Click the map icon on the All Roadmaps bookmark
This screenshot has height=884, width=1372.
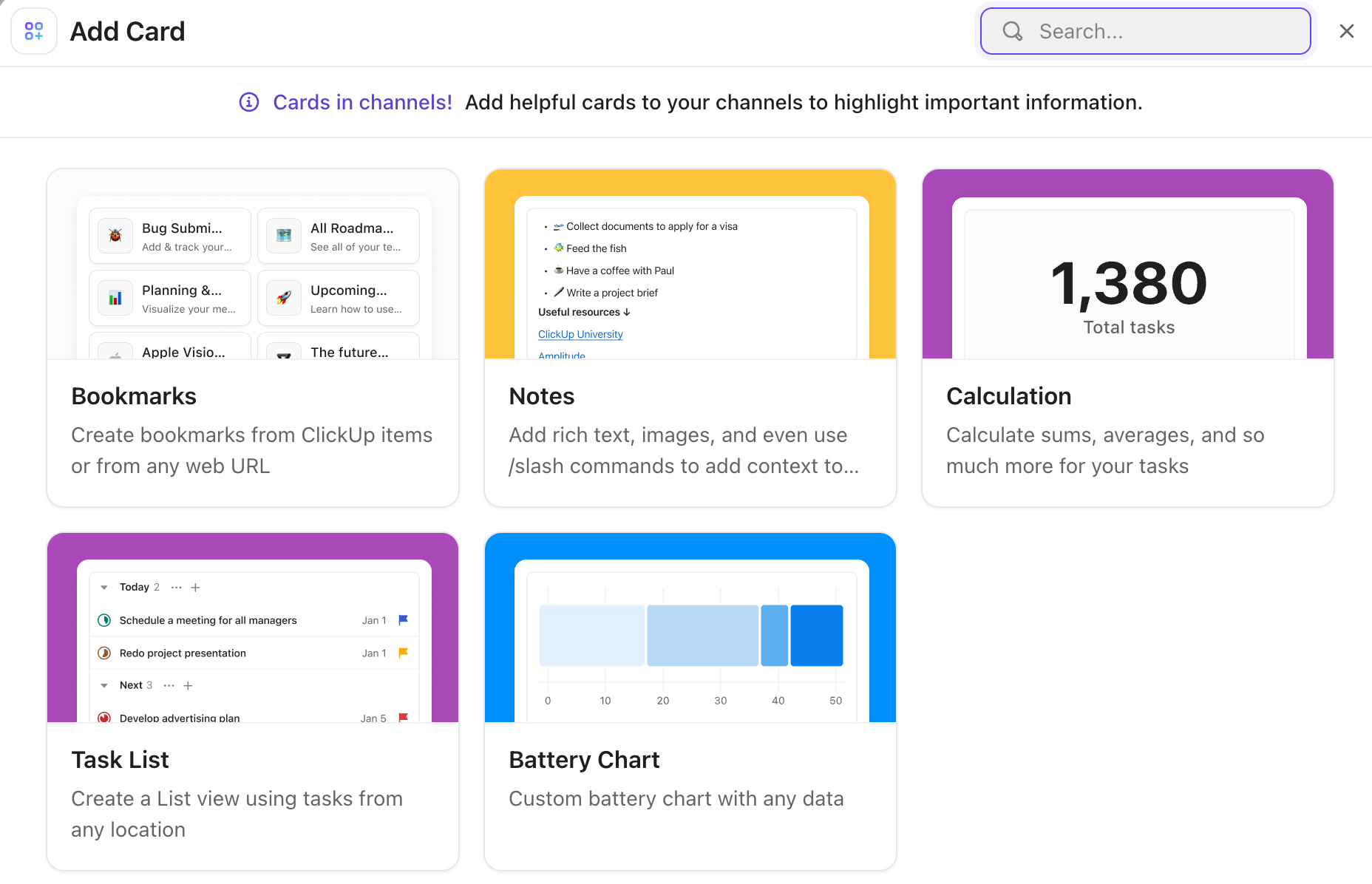tap(283, 235)
